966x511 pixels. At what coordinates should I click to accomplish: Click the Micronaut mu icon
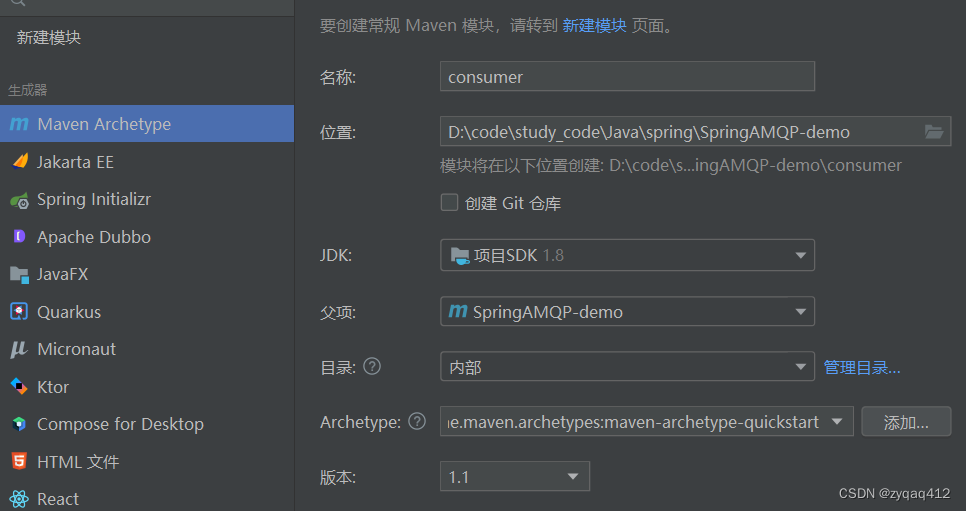[x=19, y=350]
